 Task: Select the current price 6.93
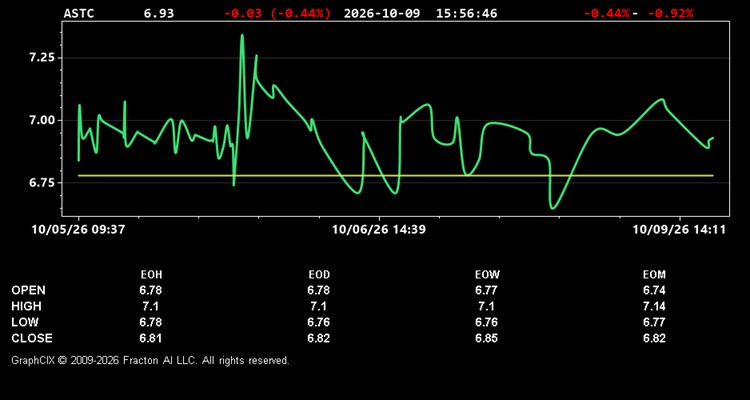pyautogui.click(x=159, y=13)
